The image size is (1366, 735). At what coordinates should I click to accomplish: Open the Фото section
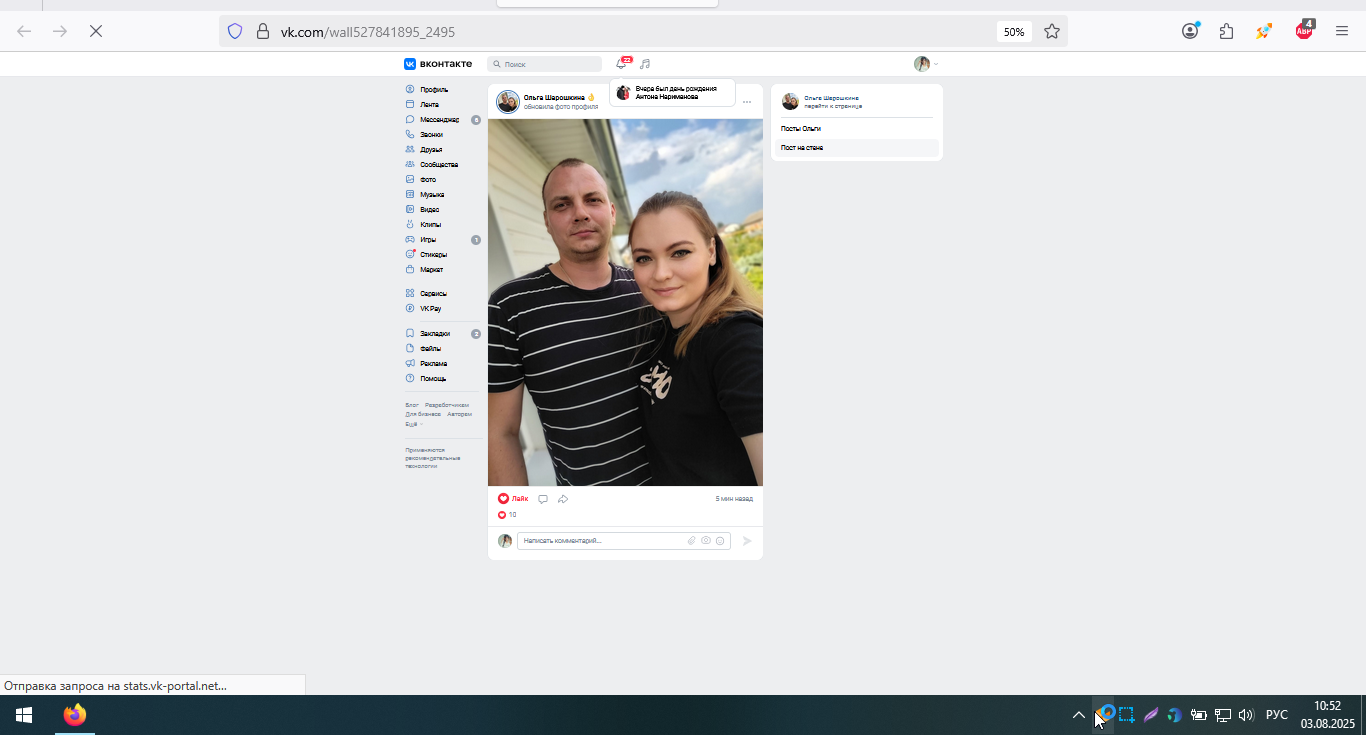pos(428,179)
